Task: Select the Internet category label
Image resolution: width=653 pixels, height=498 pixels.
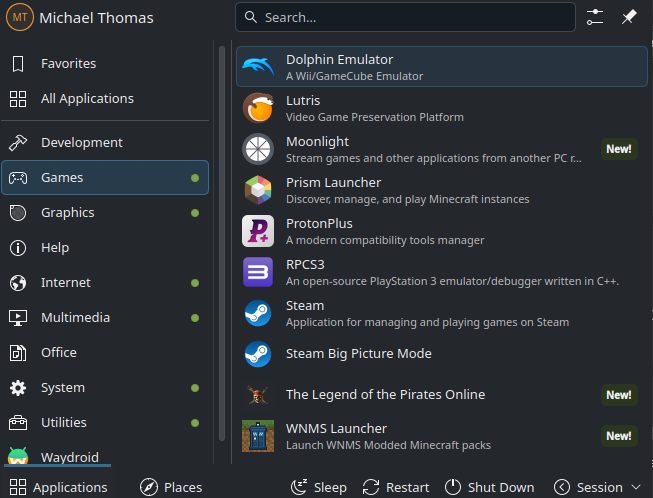Action: 66,283
